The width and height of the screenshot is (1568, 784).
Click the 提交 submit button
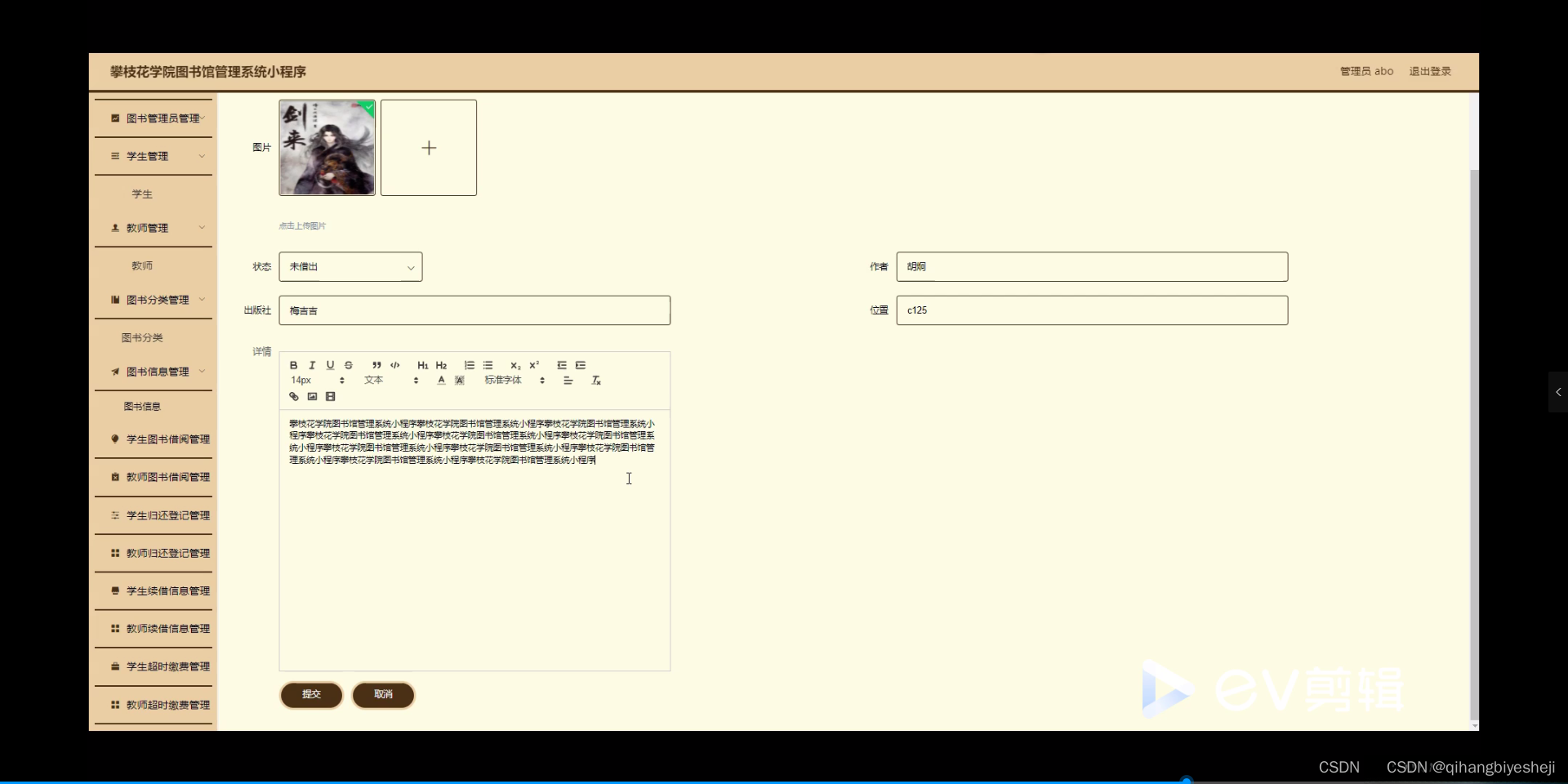(311, 695)
